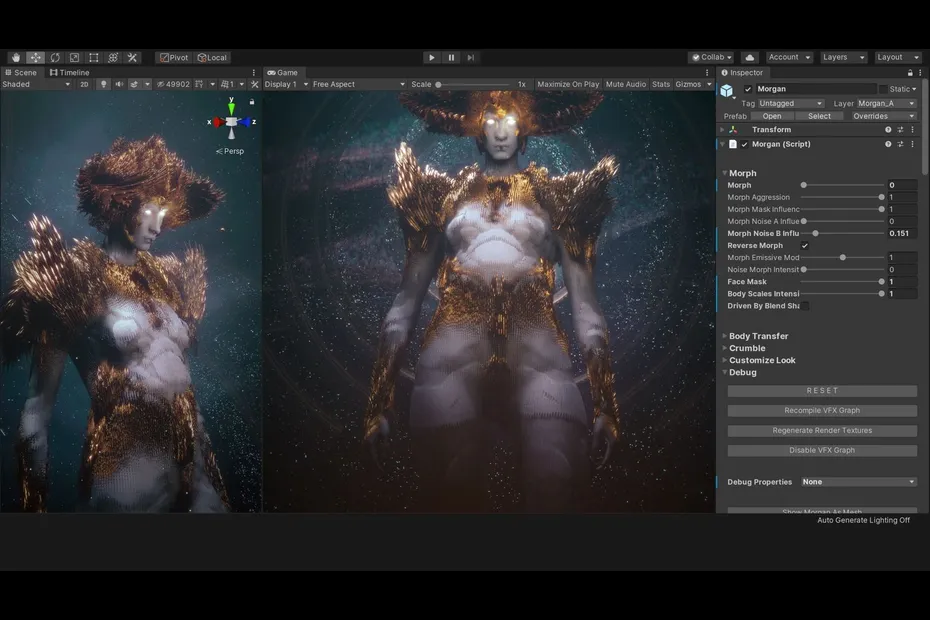Disable the Morgan Script component checkbox
The height and width of the screenshot is (620, 930).
(x=745, y=144)
